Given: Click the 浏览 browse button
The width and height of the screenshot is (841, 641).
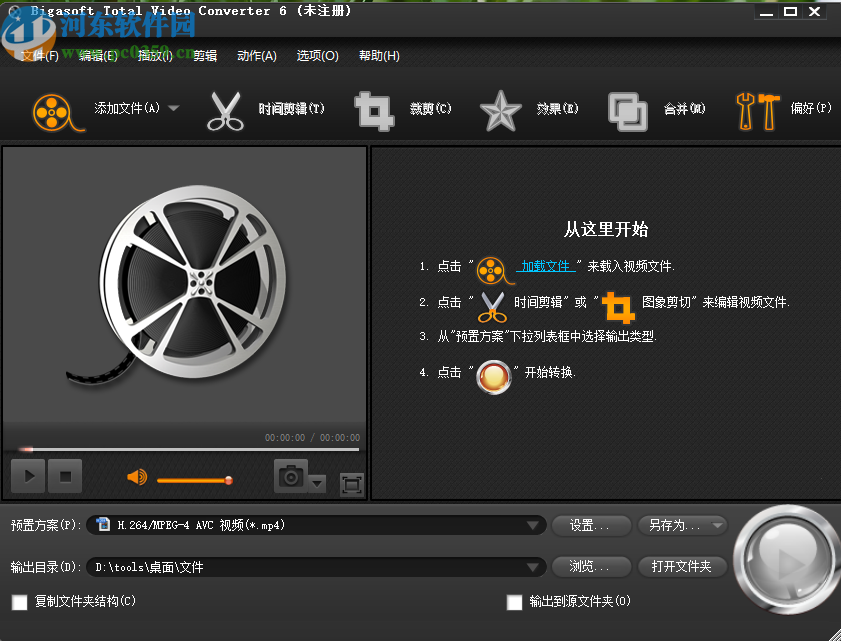Looking at the screenshot, I should point(590,566).
